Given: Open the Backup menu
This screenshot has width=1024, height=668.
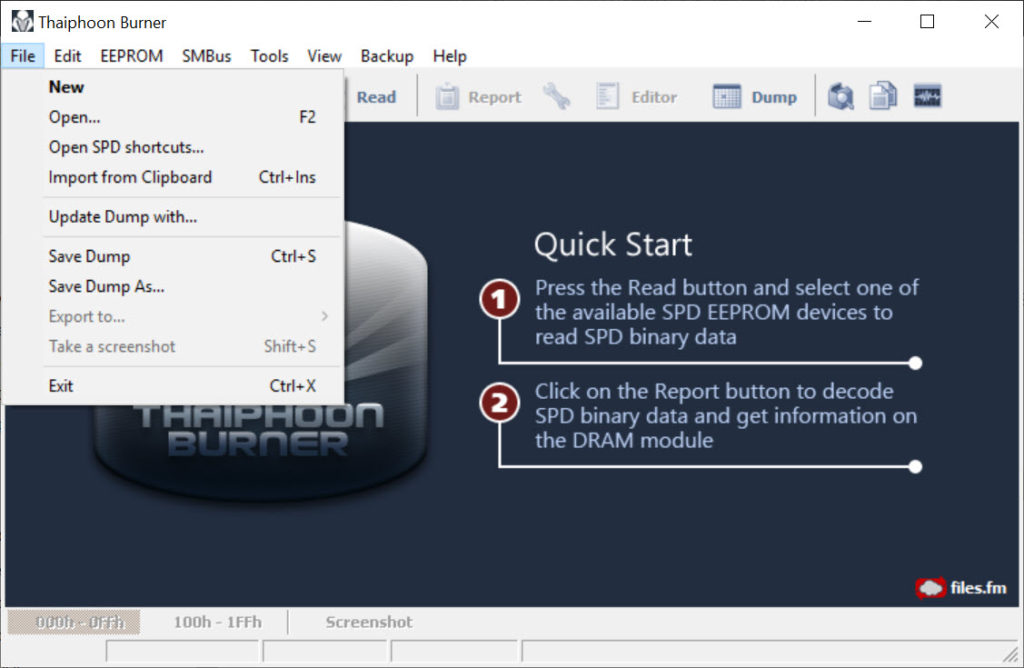Looking at the screenshot, I should pos(387,56).
